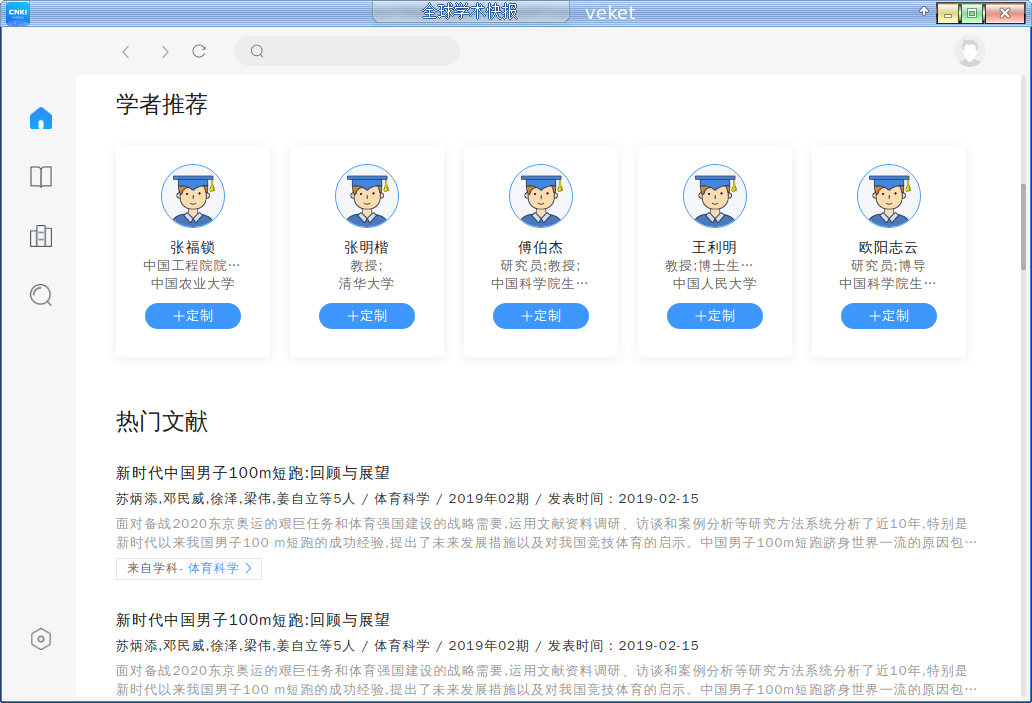Screen dimensions: 1032x703
Task: Switch to the 全球学术快报 title tab
Action: pos(471,12)
